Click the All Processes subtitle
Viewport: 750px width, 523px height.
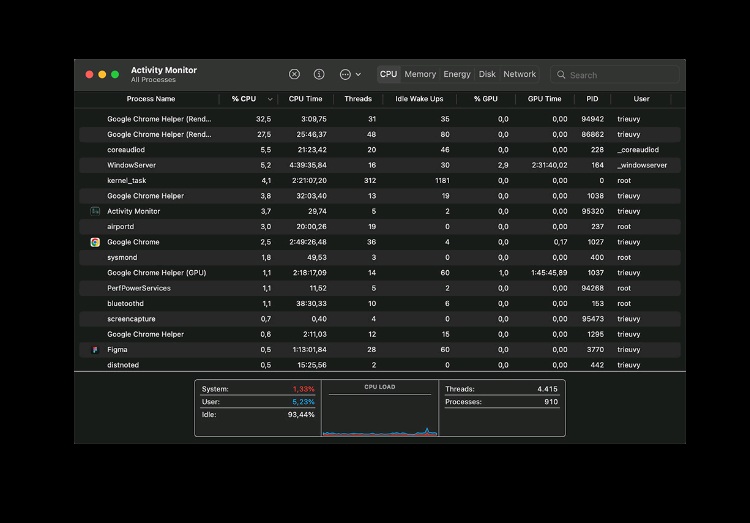coord(153,80)
